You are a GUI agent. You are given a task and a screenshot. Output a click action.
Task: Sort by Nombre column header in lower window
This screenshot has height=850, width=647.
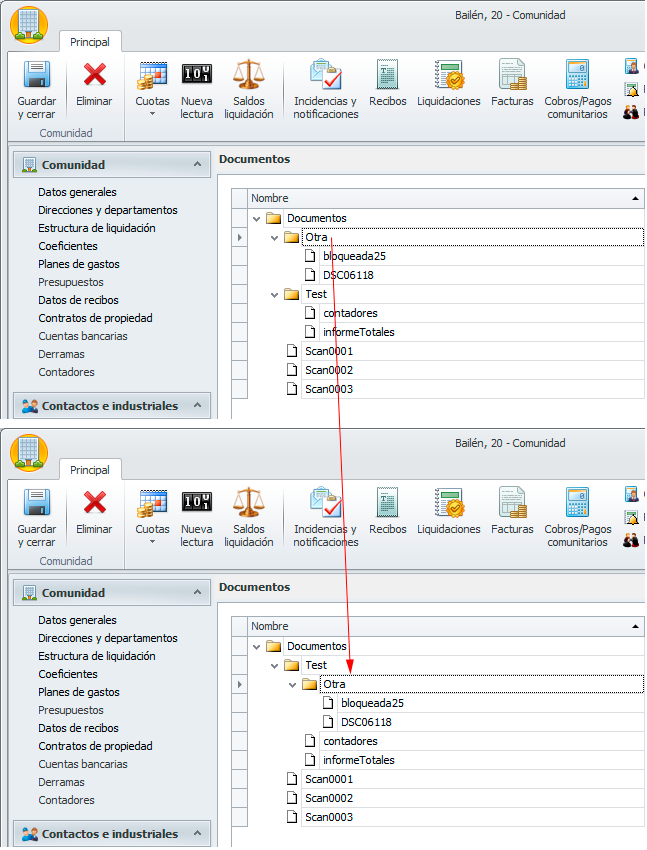pyautogui.click(x=445, y=626)
